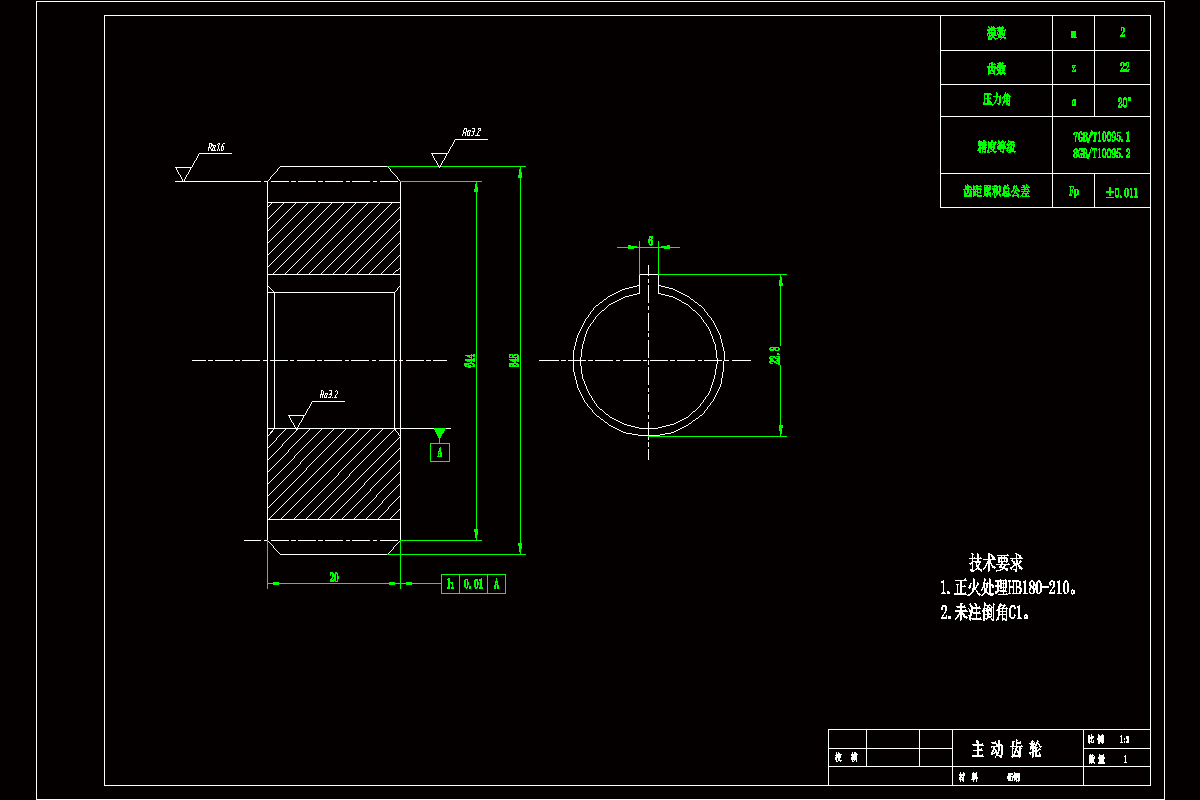1200x800 pixels.
Task: Select the 22.8 keyway height dimension
Action: 774,356
